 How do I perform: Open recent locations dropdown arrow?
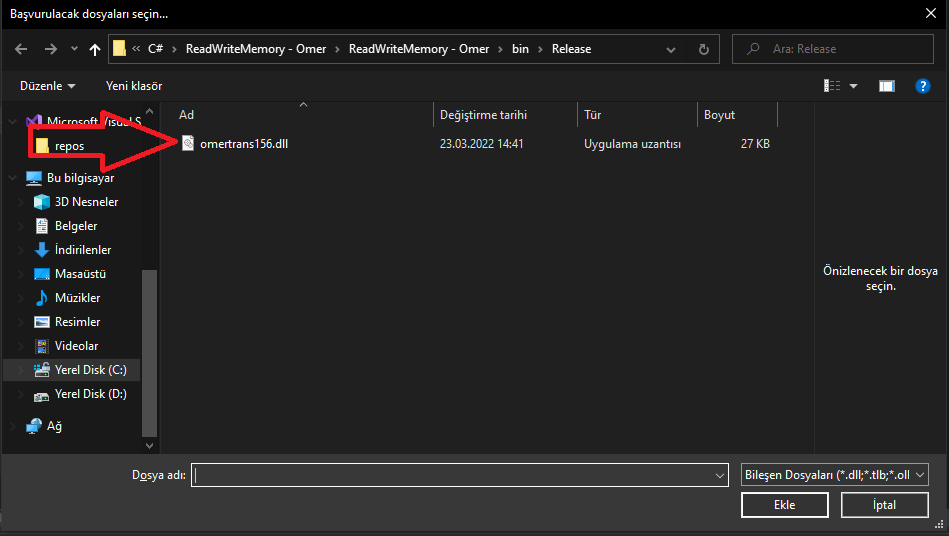(74, 49)
